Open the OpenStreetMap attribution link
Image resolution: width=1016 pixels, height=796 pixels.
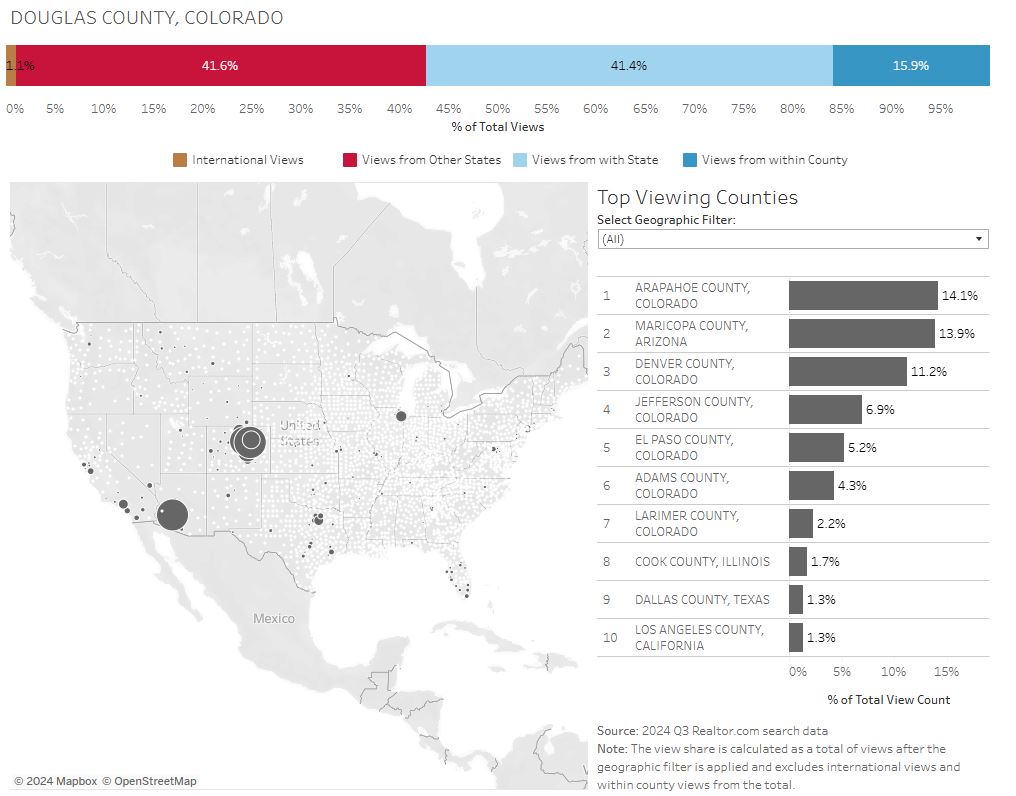click(x=150, y=781)
